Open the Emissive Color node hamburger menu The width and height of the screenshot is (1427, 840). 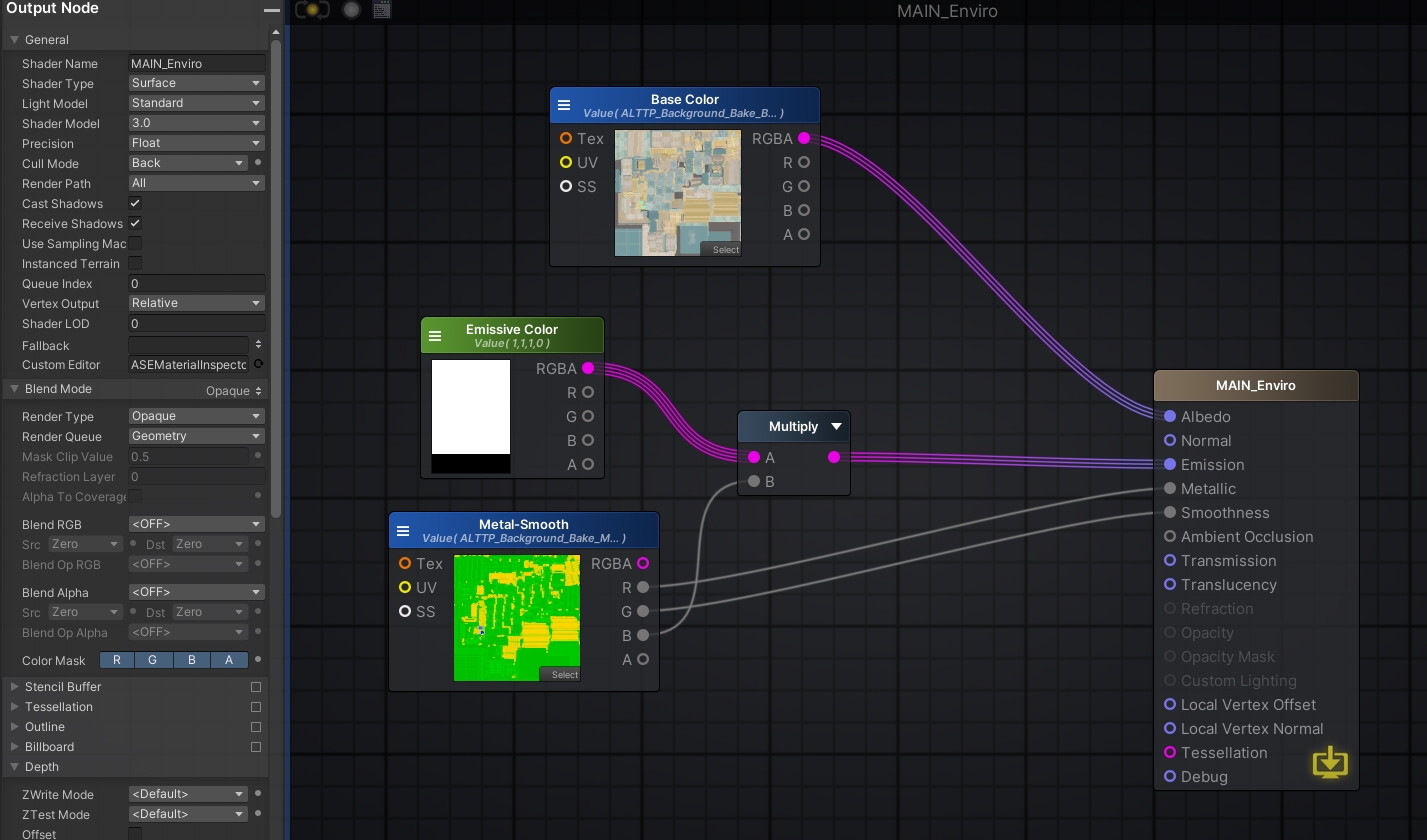[435, 336]
